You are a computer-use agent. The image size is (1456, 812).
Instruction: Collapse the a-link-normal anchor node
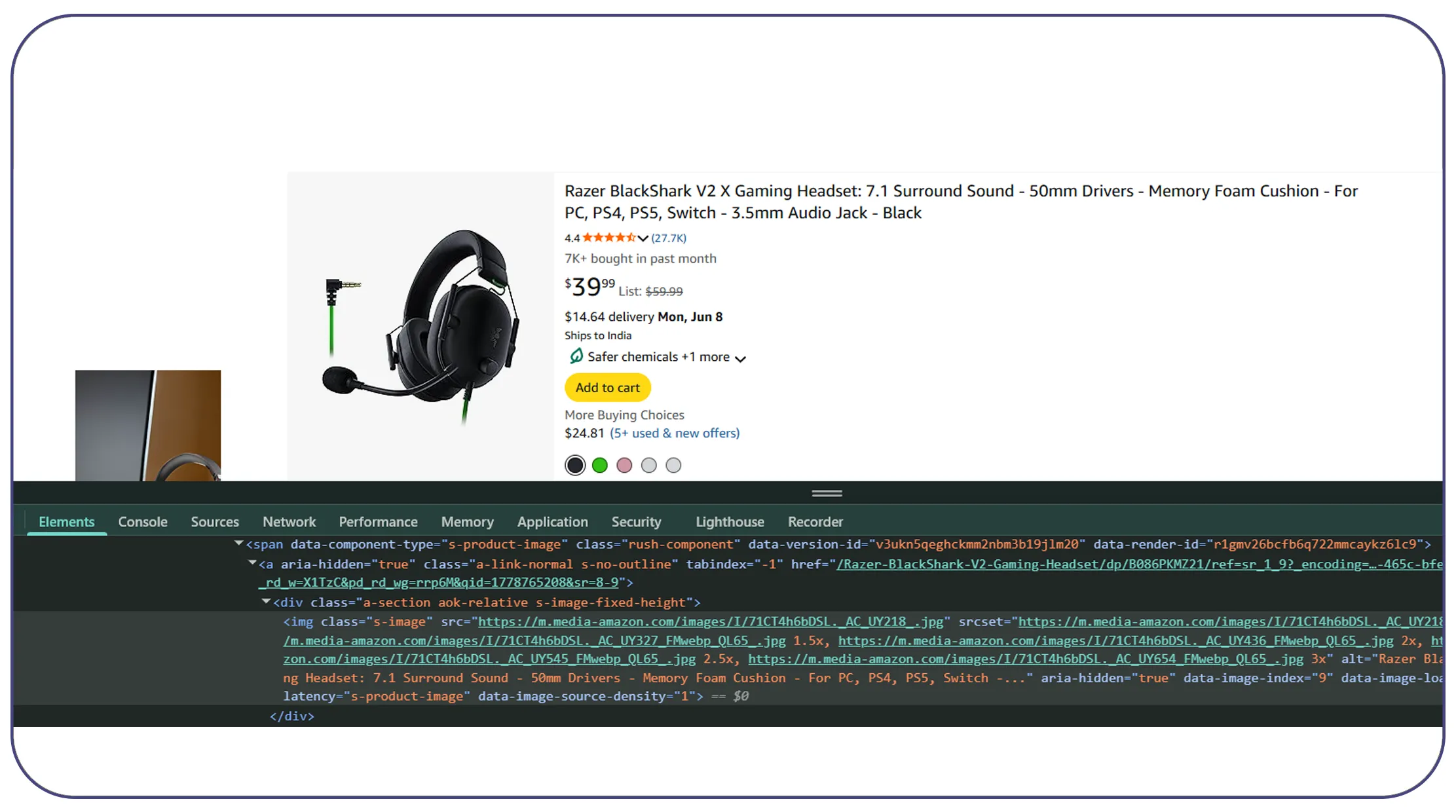252,563
